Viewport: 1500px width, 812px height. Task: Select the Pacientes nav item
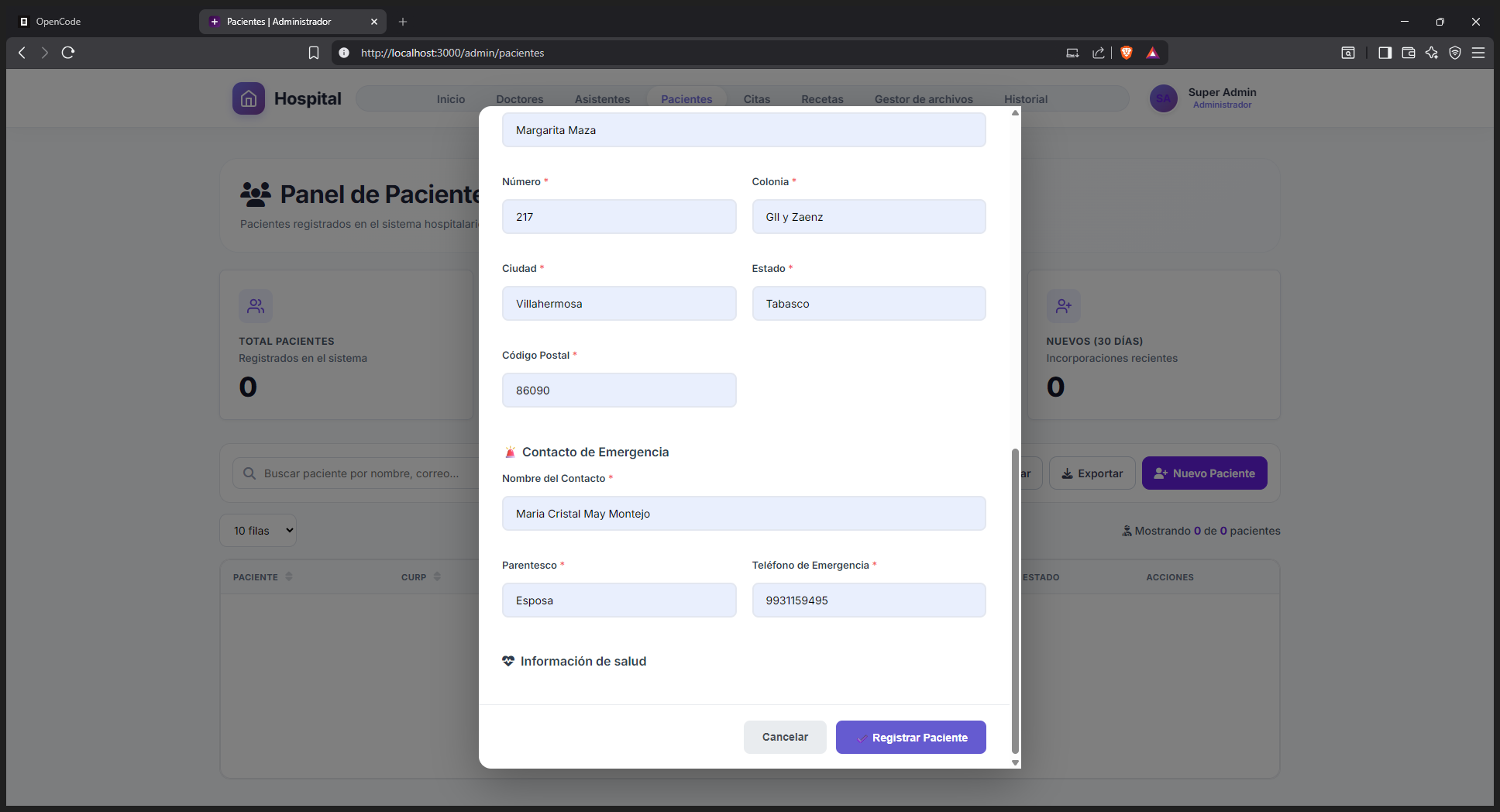point(686,99)
